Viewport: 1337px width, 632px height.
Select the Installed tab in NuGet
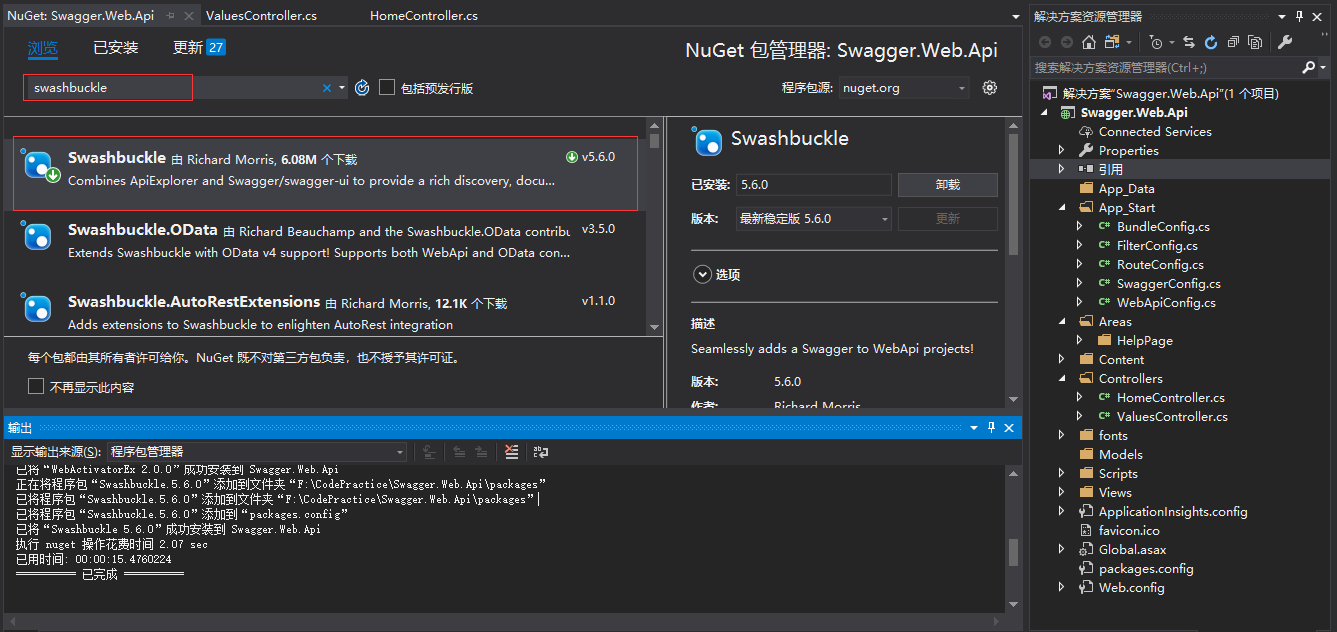pos(116,48)
